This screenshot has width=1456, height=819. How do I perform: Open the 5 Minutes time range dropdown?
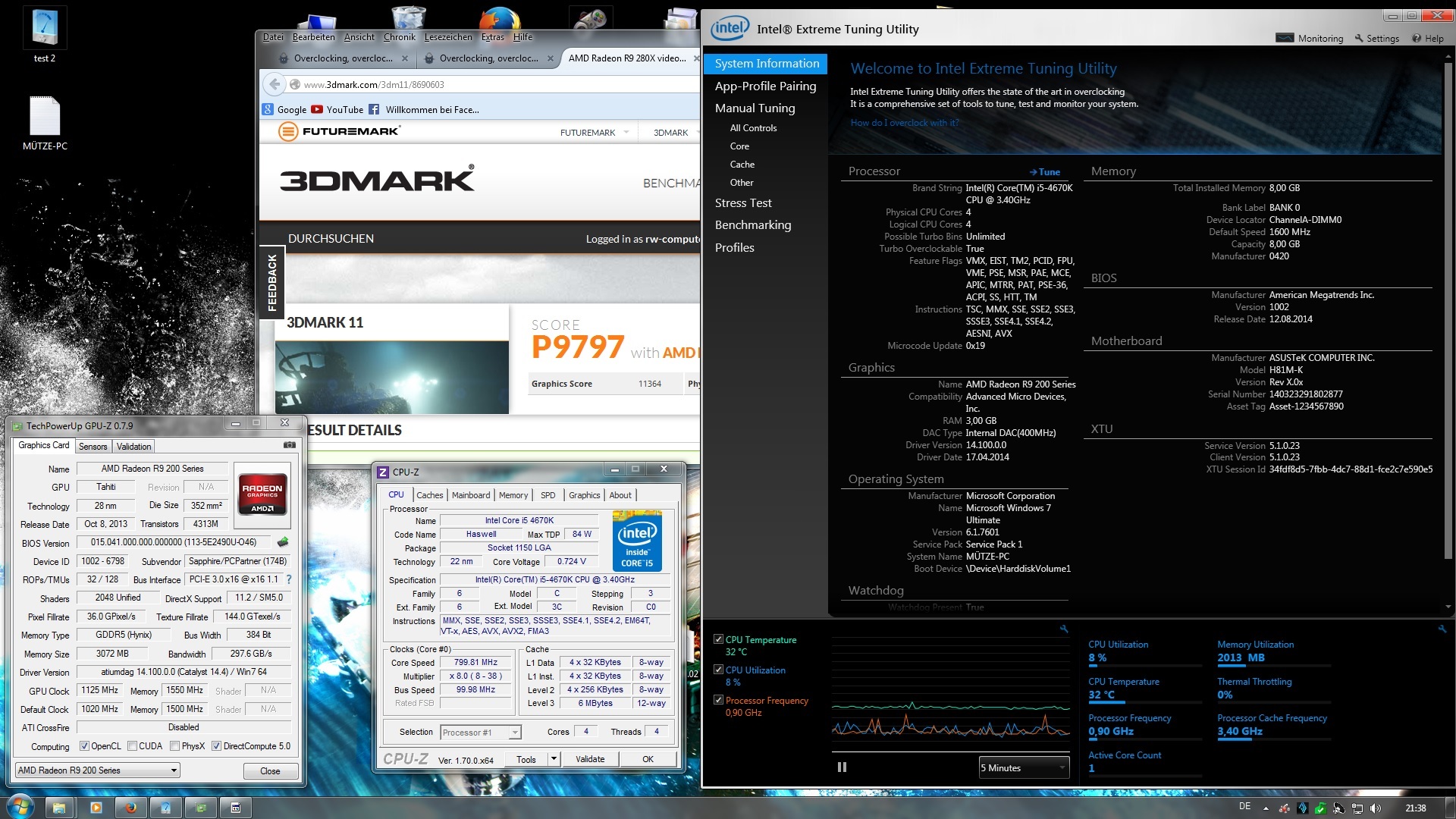[1024, 767]
